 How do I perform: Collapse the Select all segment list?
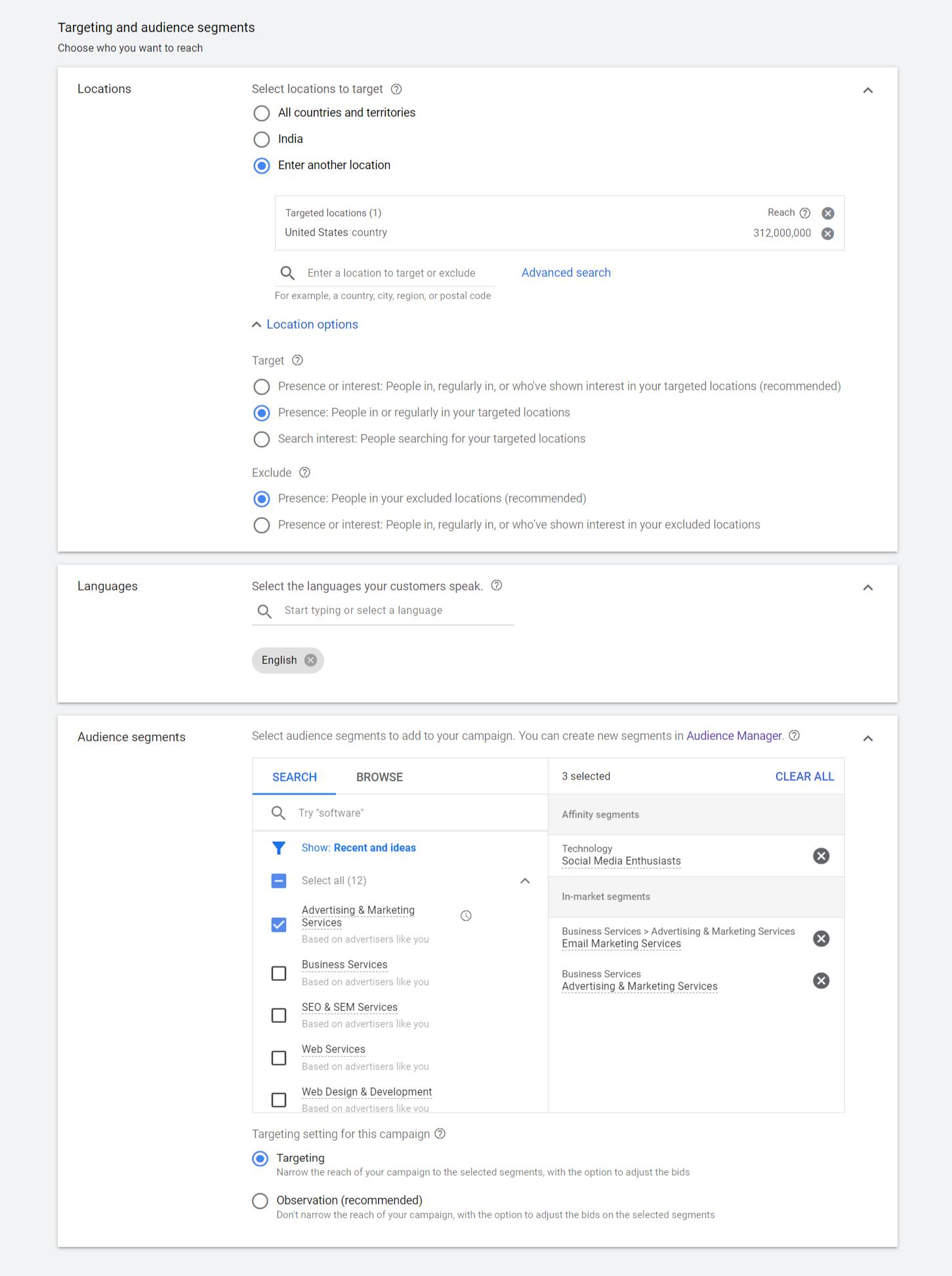click(x=525, y=881)
